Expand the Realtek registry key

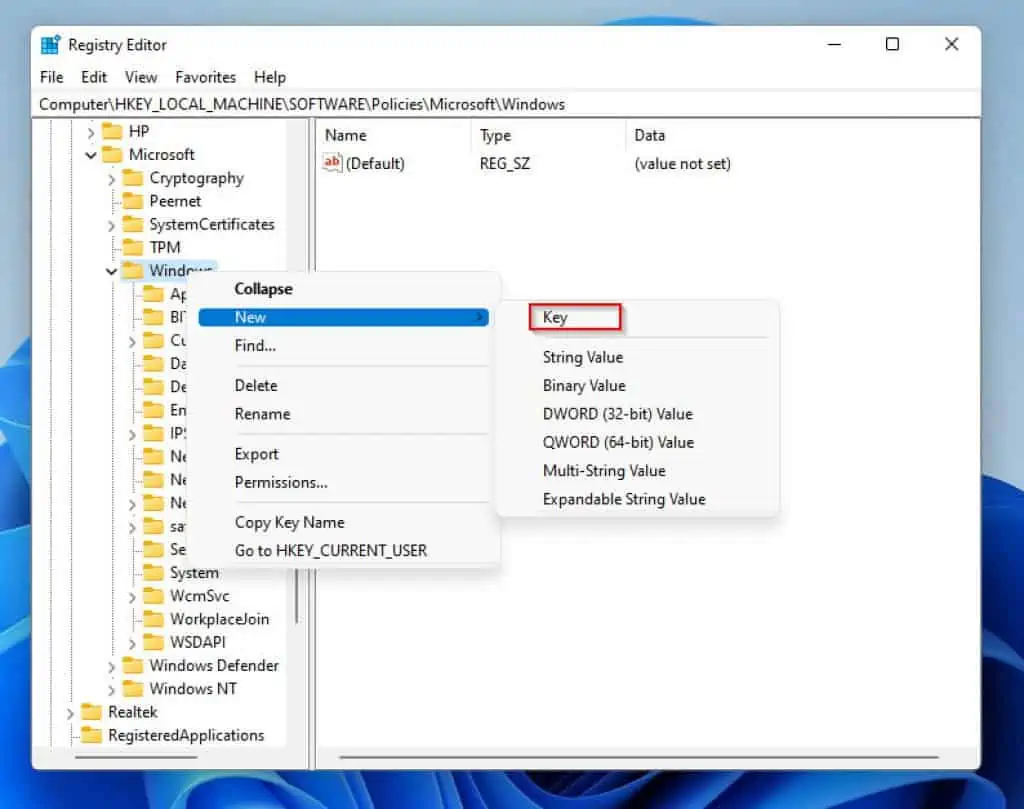[x=68, y=712]
